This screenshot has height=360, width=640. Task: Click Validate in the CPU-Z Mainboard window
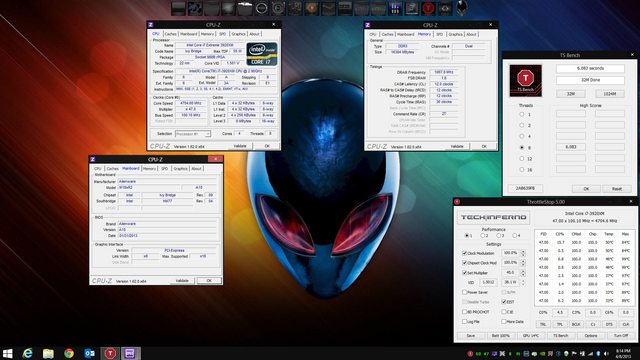pos(182,281)
